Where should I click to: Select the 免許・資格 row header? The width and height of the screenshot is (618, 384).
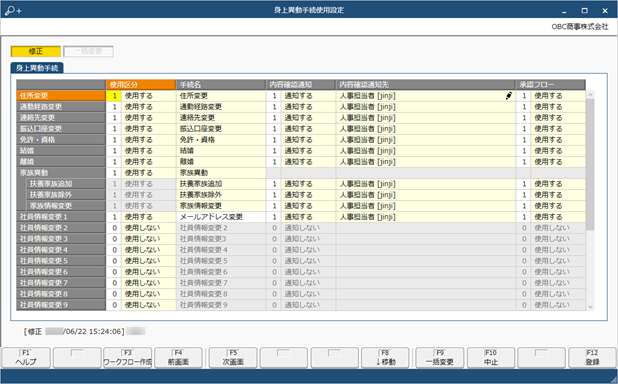click(x=61, y=140)
